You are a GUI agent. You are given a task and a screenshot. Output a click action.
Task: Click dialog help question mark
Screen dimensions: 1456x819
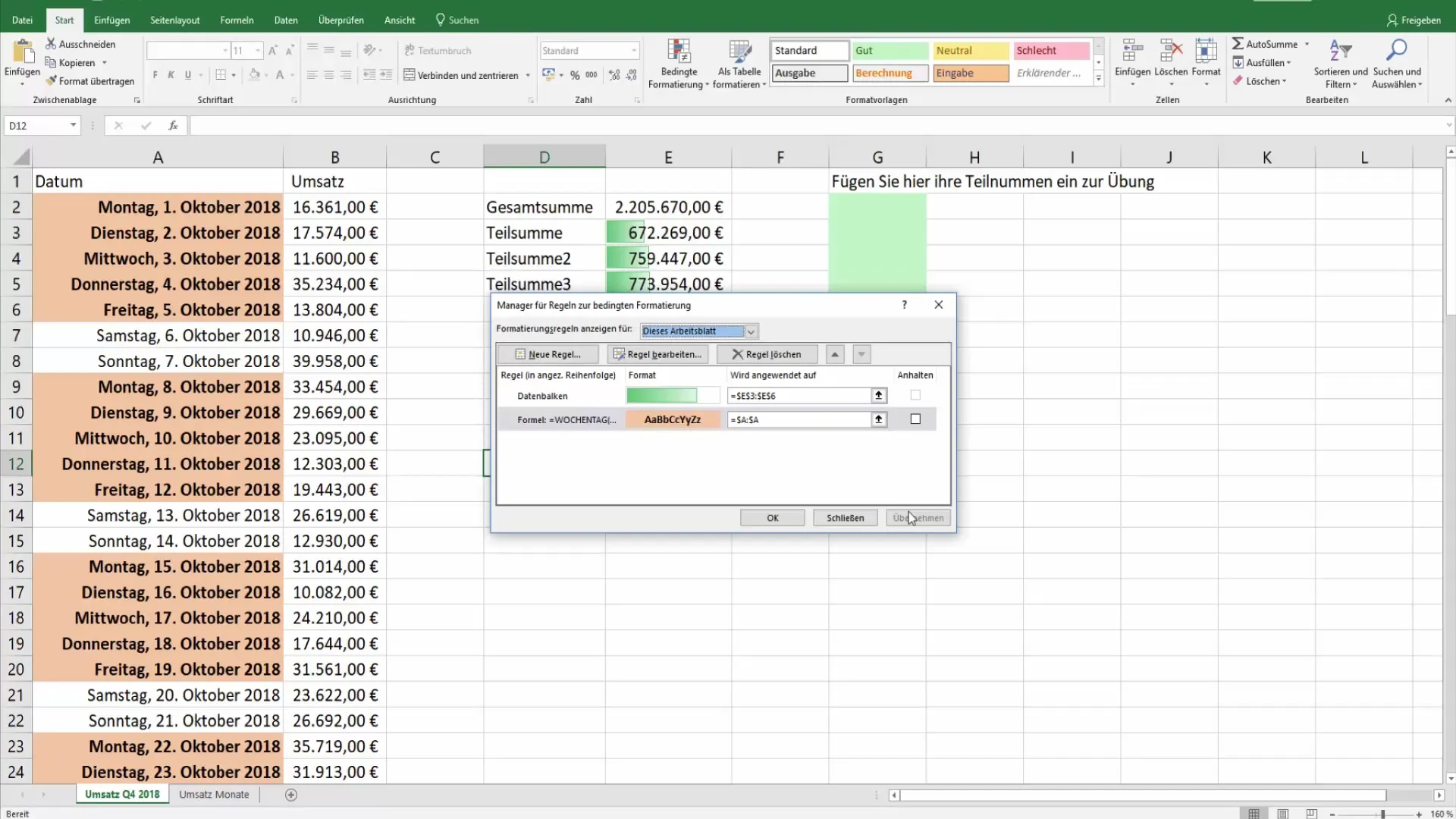904,305
